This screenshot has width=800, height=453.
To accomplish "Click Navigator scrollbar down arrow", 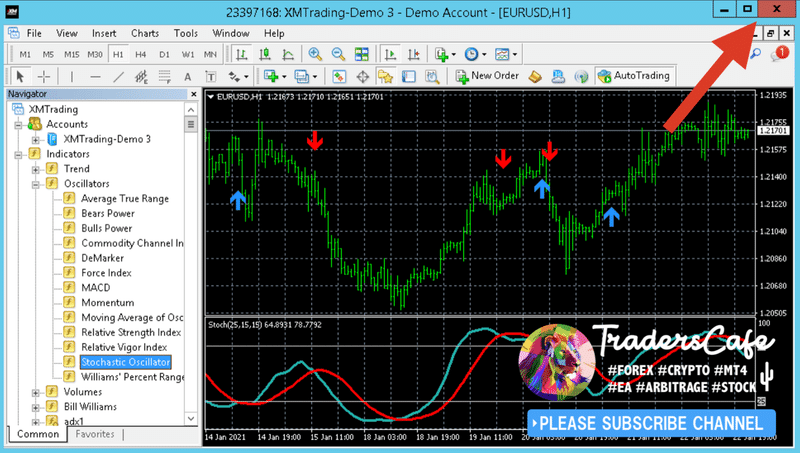I will click(x=191, y=418).
